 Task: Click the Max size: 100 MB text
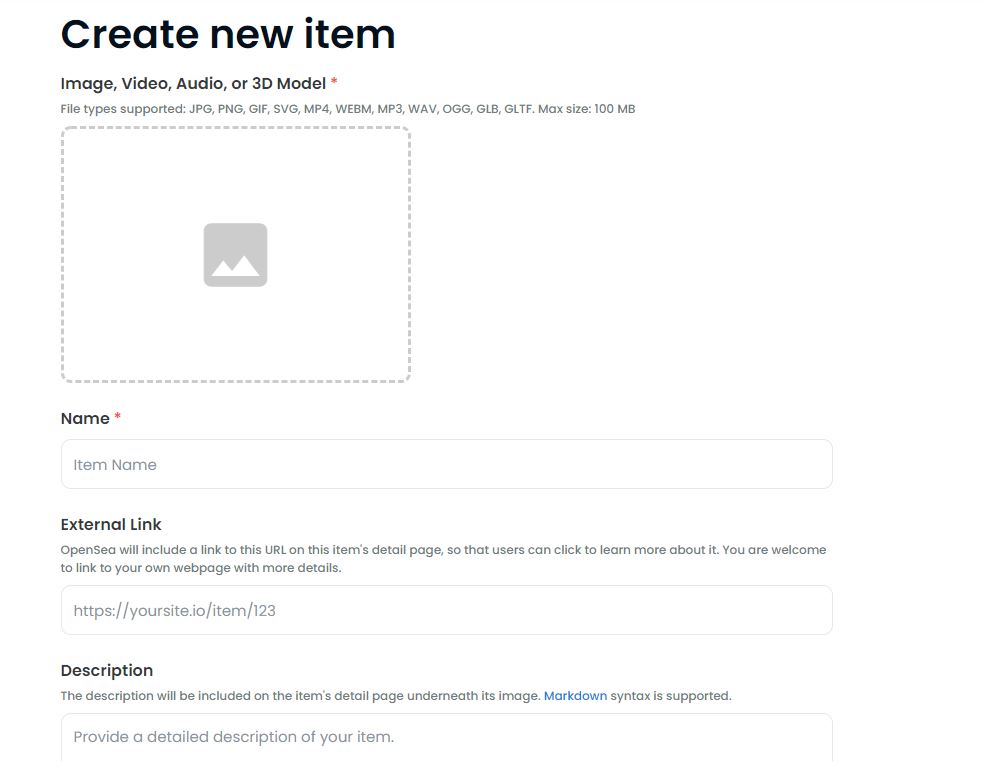tap(587, 109)
